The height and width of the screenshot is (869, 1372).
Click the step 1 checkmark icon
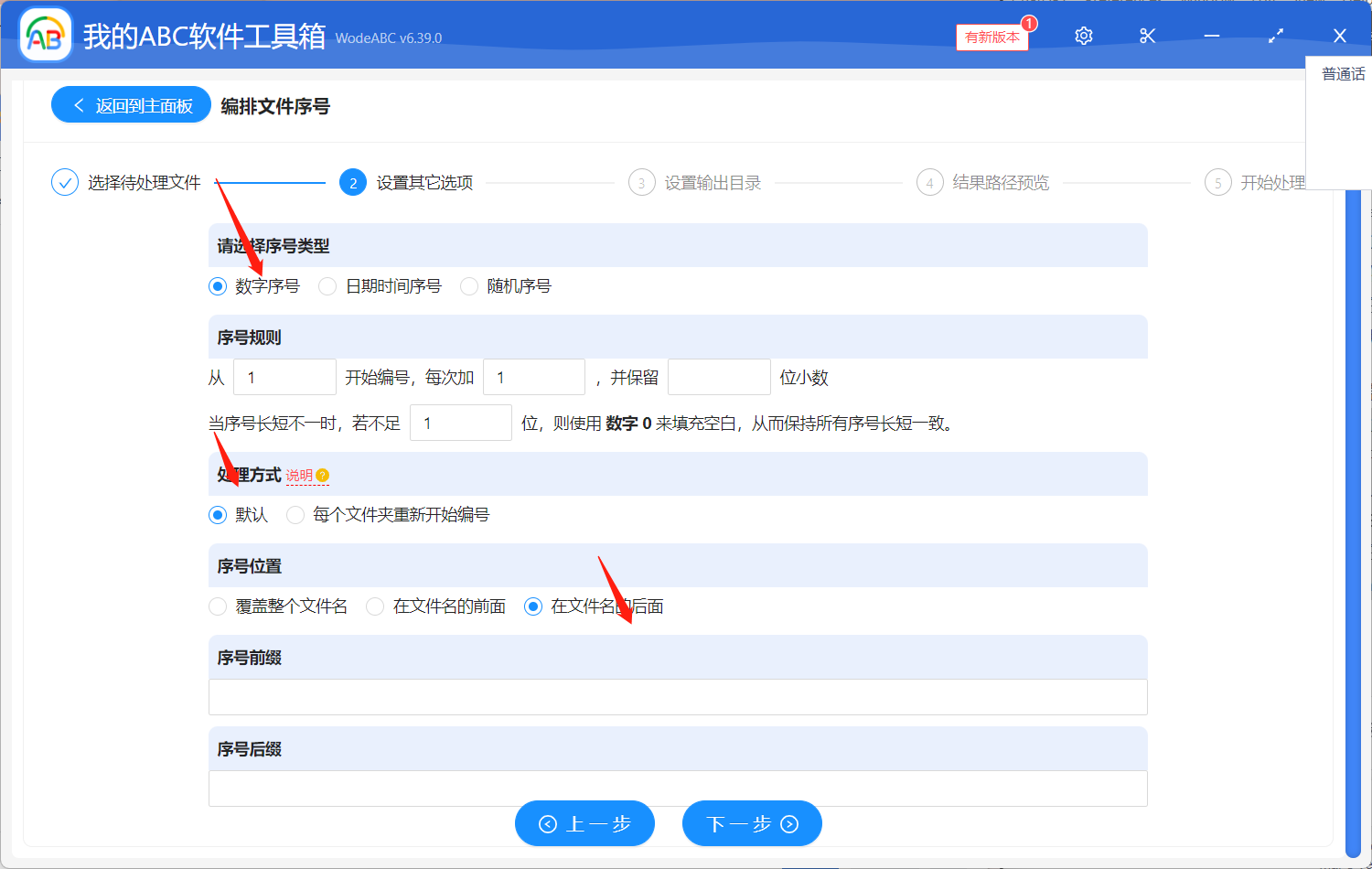coord(64,182)
